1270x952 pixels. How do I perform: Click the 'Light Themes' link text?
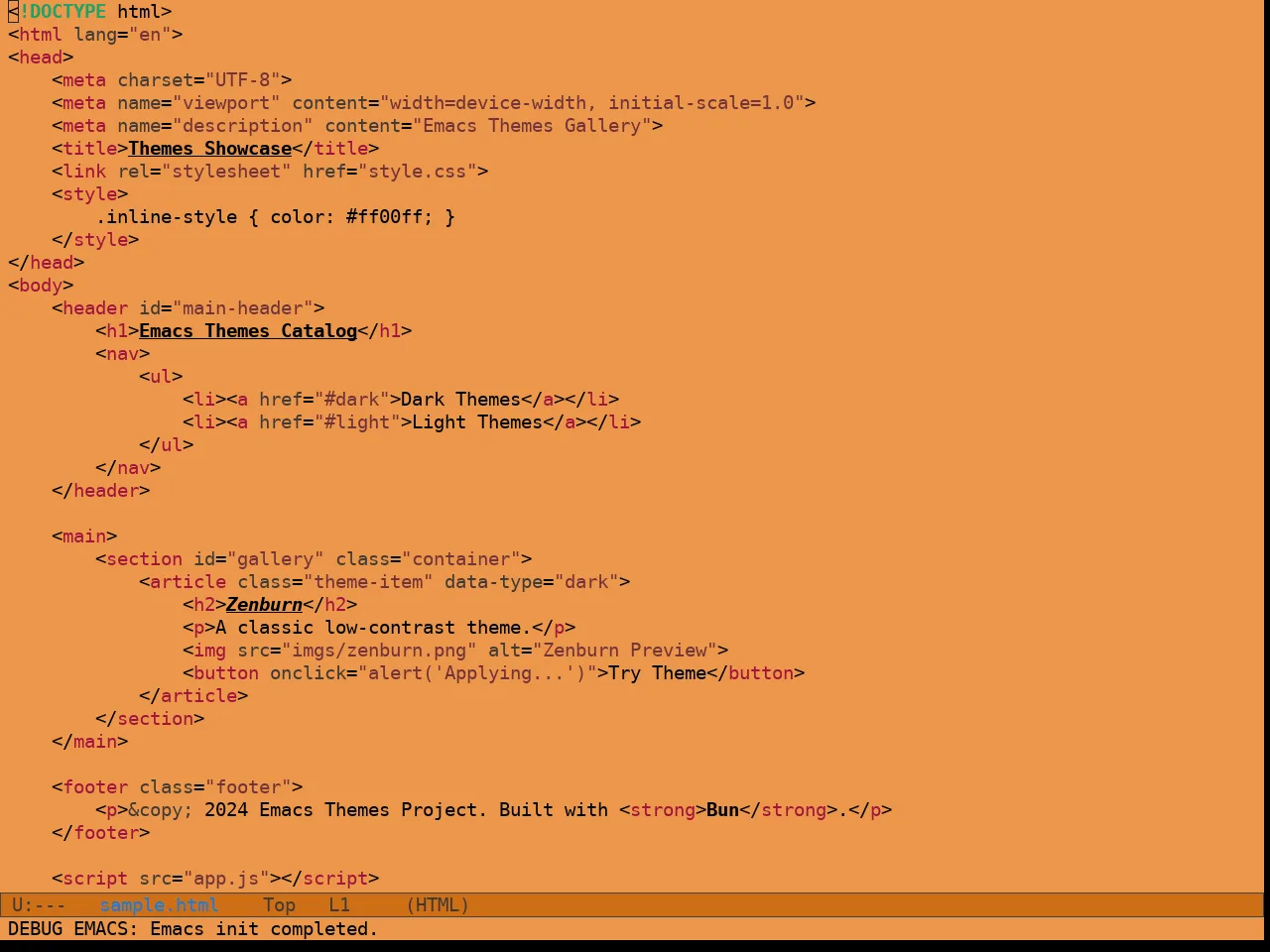coord(477,422)
